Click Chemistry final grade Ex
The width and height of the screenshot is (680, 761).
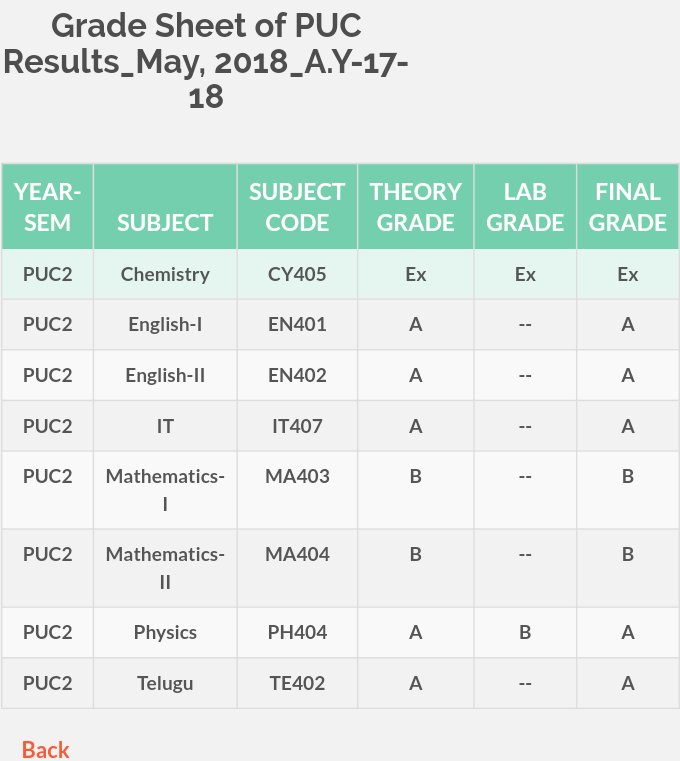628,275
